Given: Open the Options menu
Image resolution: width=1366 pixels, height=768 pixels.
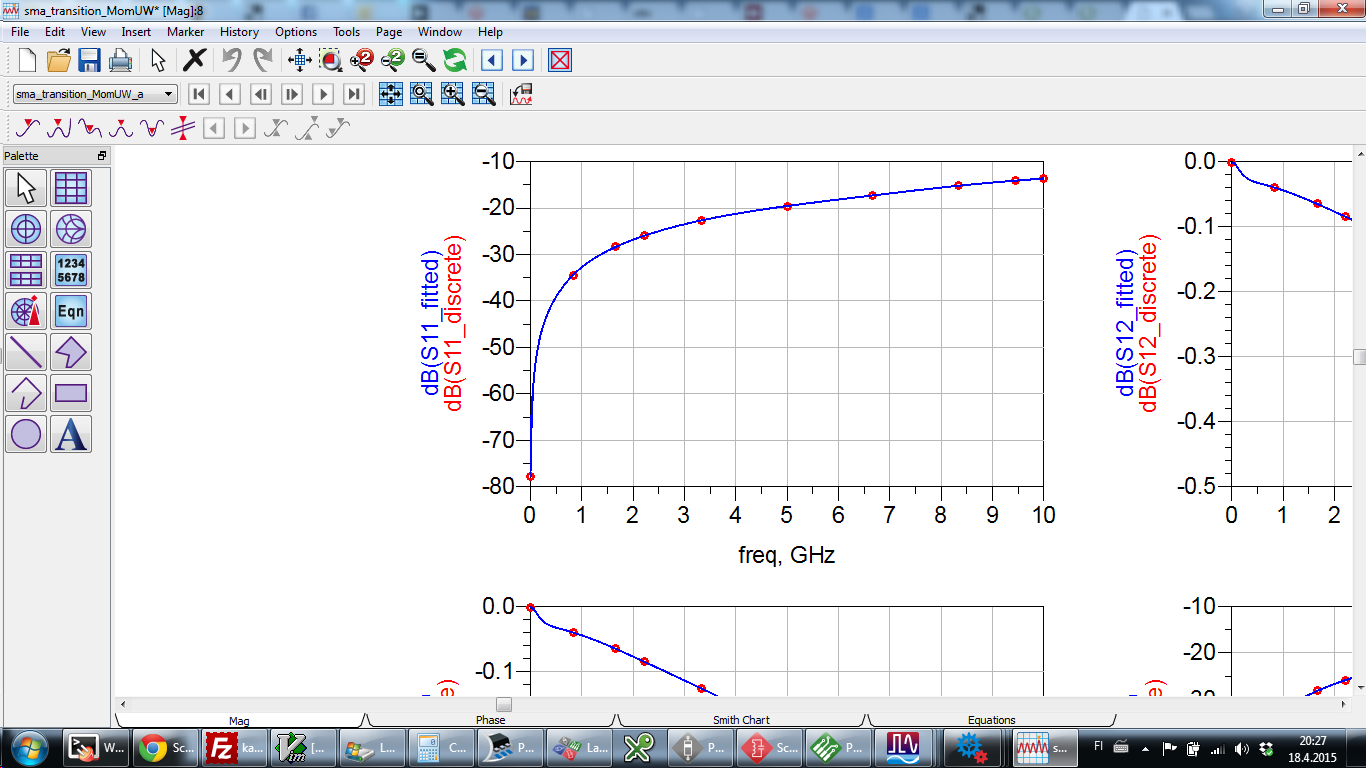Looking at the screenshot, I should [296, 32].
